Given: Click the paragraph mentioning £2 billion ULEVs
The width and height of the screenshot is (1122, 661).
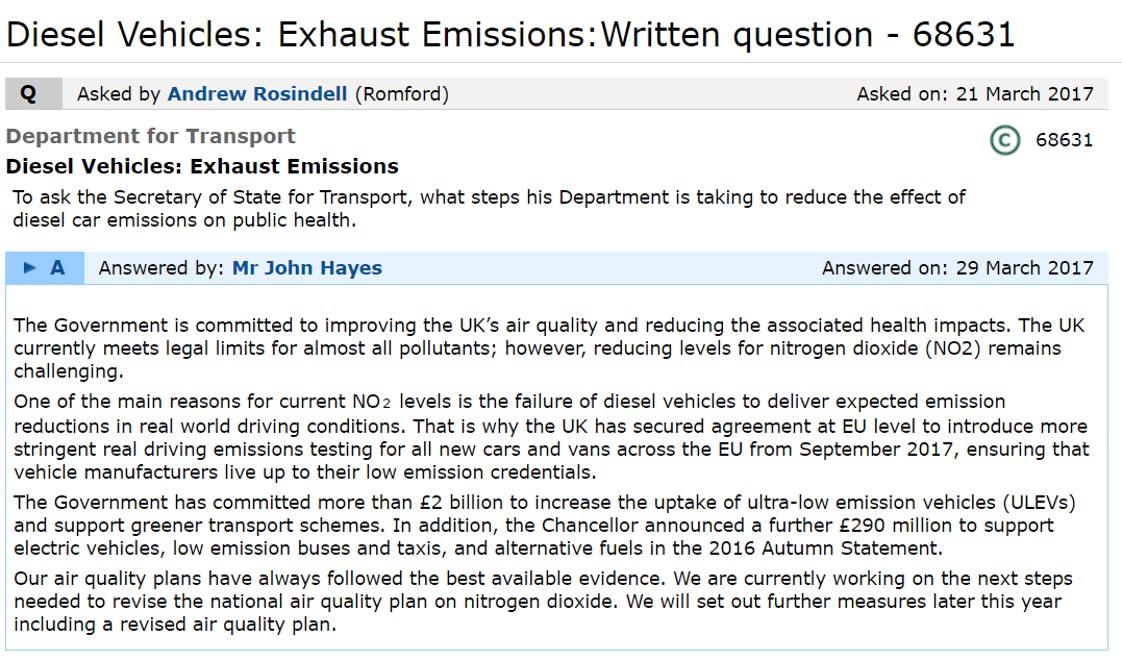Looking at the screenshot, I should (545, 525).
